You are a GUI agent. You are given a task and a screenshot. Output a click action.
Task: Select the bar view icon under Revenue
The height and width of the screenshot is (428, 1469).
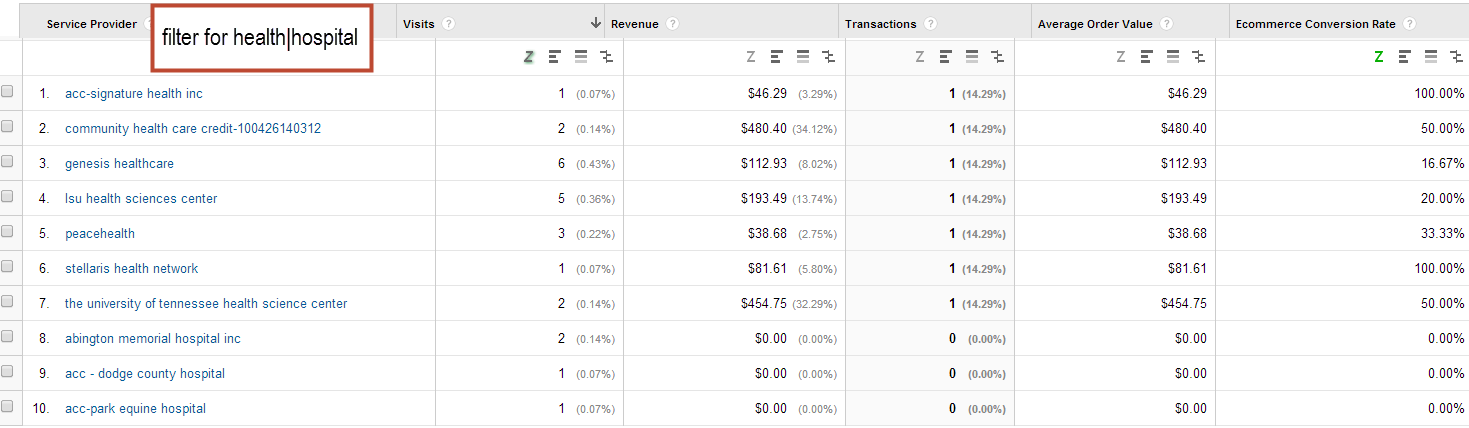776,57
